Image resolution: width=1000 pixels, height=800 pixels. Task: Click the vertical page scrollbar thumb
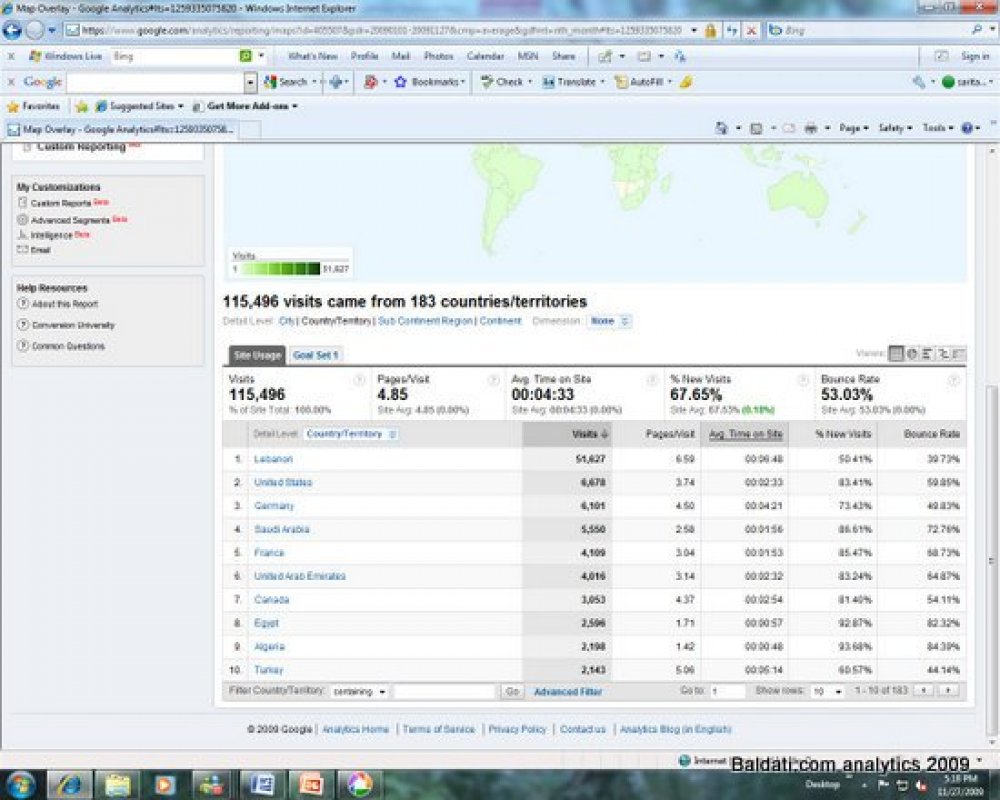991,561
